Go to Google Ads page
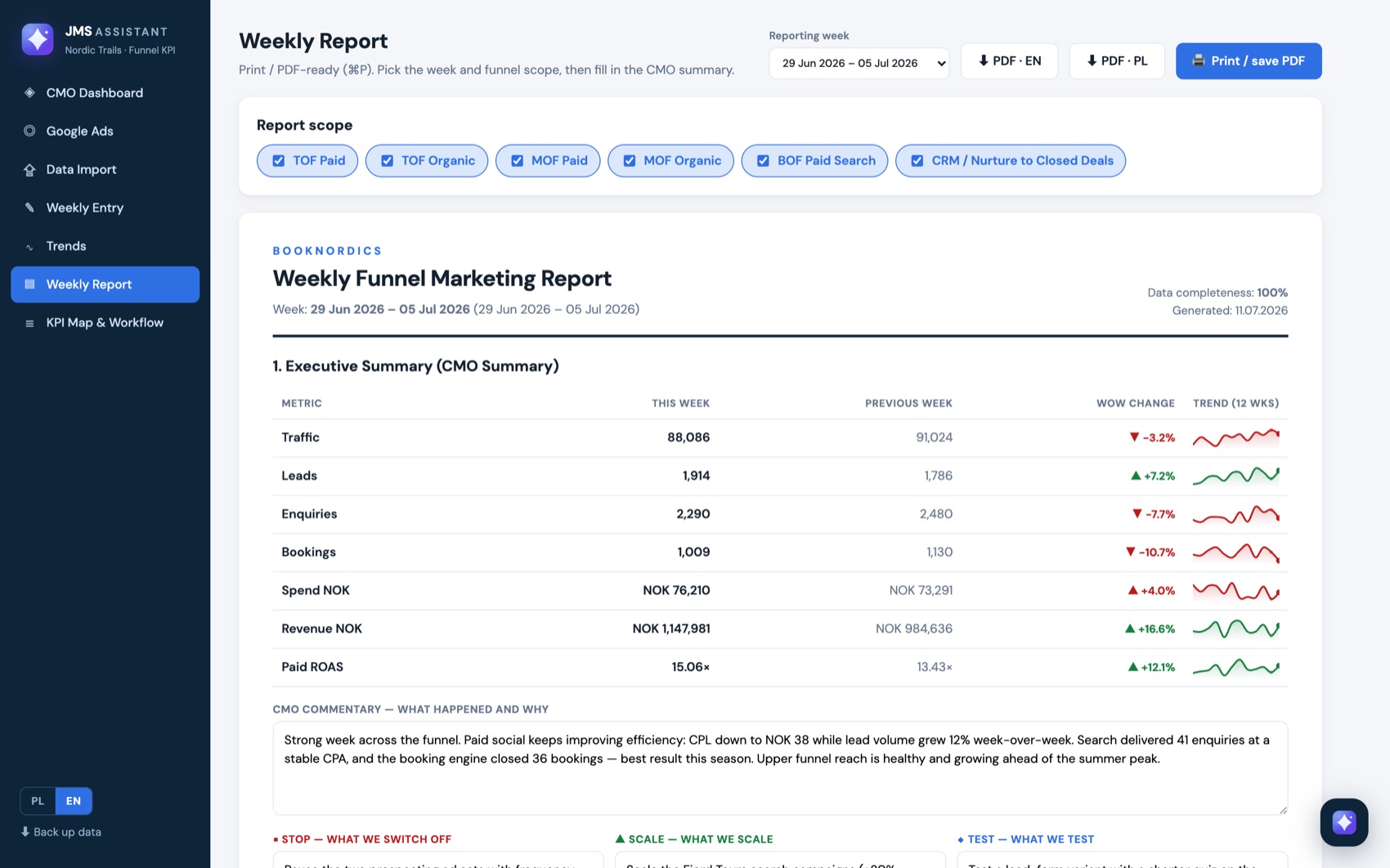The height and width of the screenshot is (868, 1390). coord(105,131)
